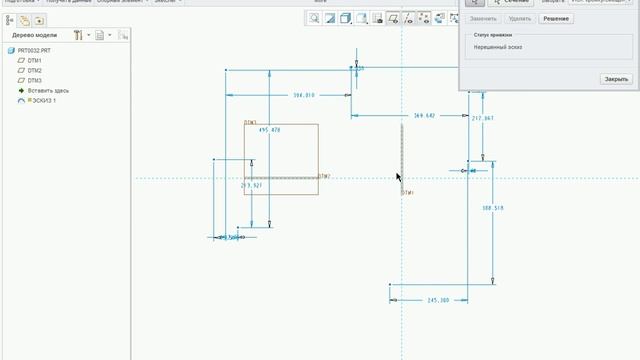Click the 'Удалить' button in dialog
640x360 pixels.
coord(520,19)
